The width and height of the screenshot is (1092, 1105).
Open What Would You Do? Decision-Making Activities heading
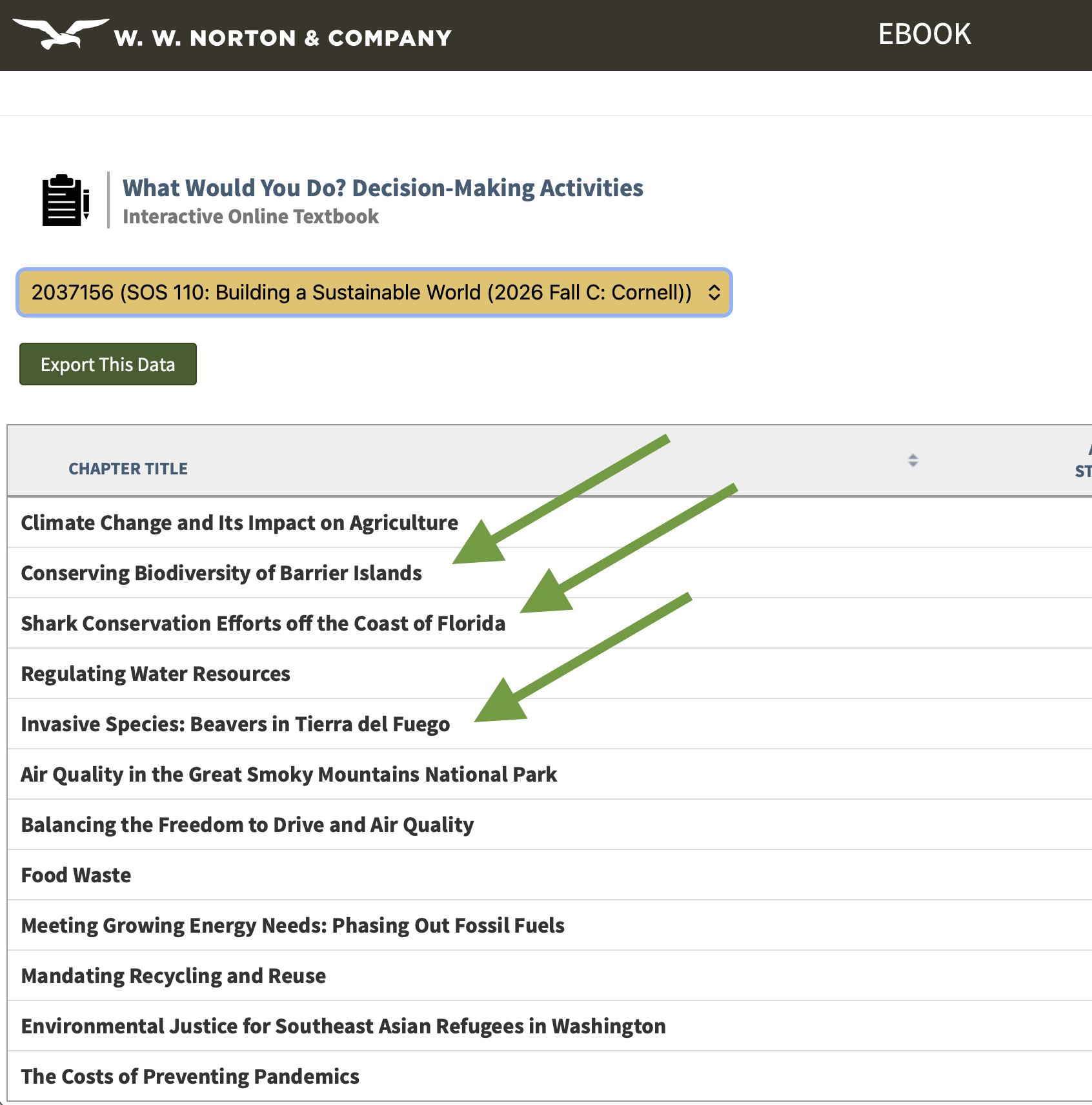[383, 188]
